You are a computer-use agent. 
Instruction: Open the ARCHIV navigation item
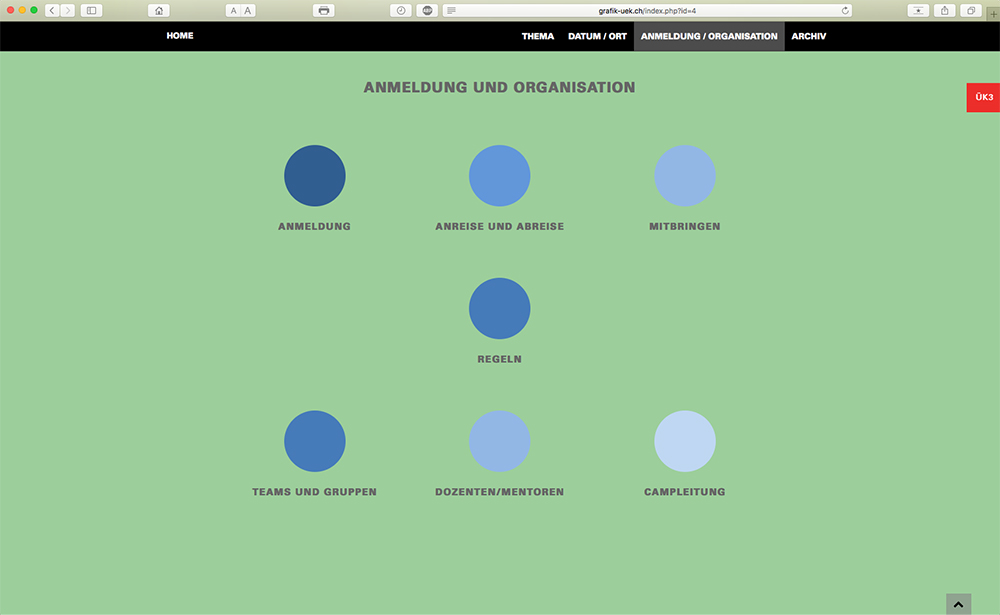(x=808, y=36)
